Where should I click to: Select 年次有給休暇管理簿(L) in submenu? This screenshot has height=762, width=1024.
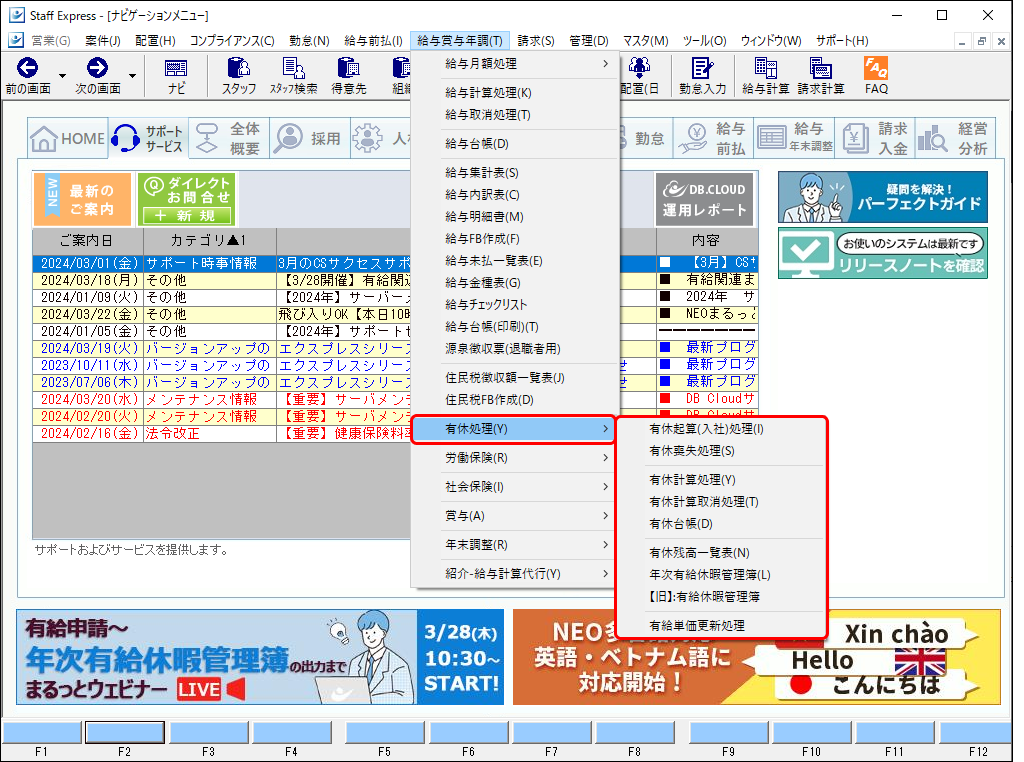click(722, 575)
